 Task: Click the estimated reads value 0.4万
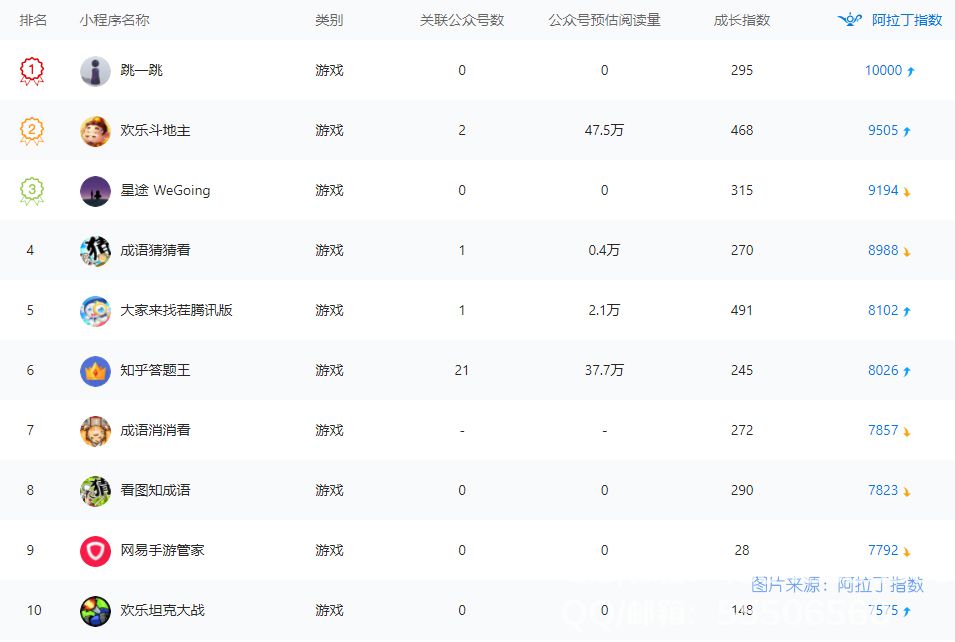[604, 250]
